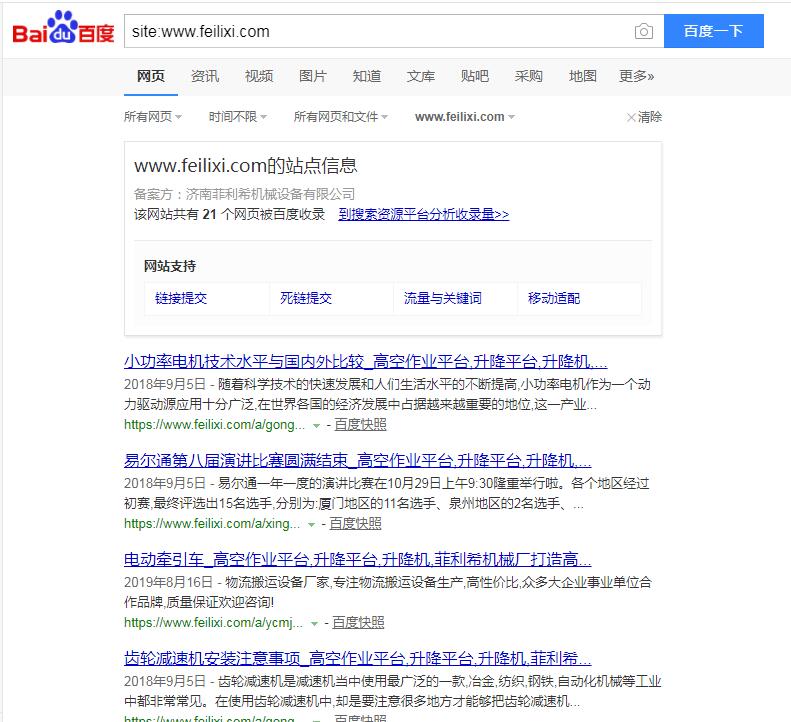Open the 所有网页和文件 file type dropdown
791x722 pixels.
(x=341, y=117)
